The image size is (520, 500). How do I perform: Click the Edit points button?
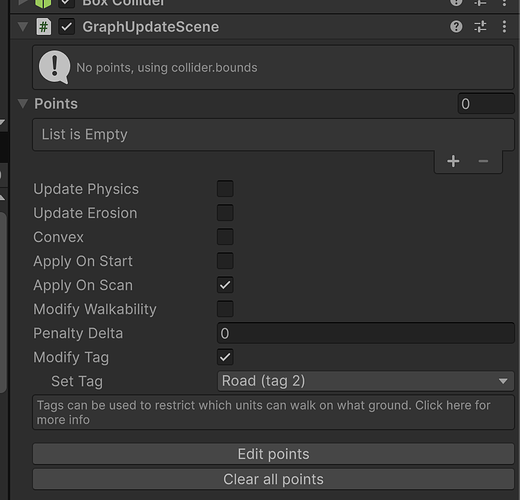click(x=273, y=454)
